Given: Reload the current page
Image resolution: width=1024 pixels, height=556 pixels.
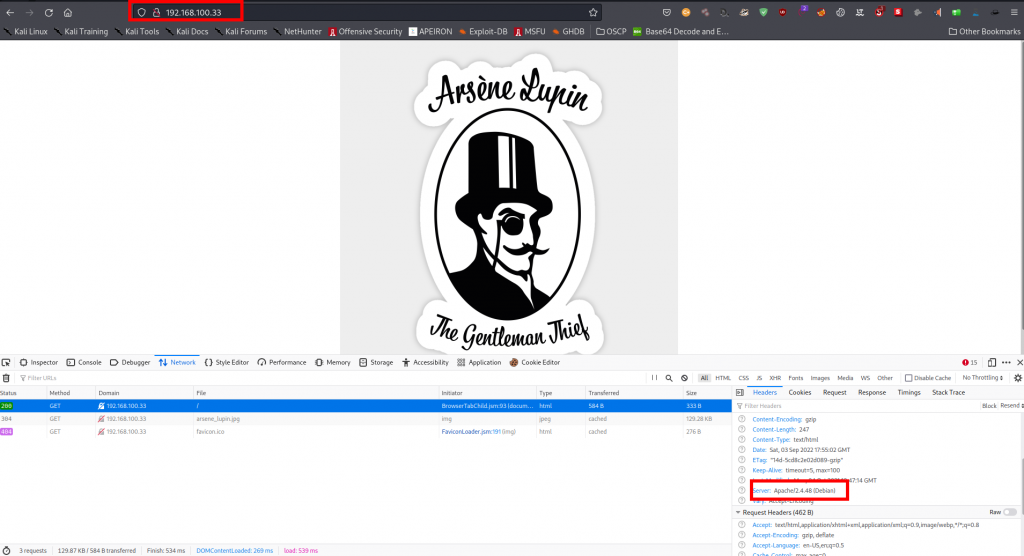Looking at the screenshot, I should [48, 12].
